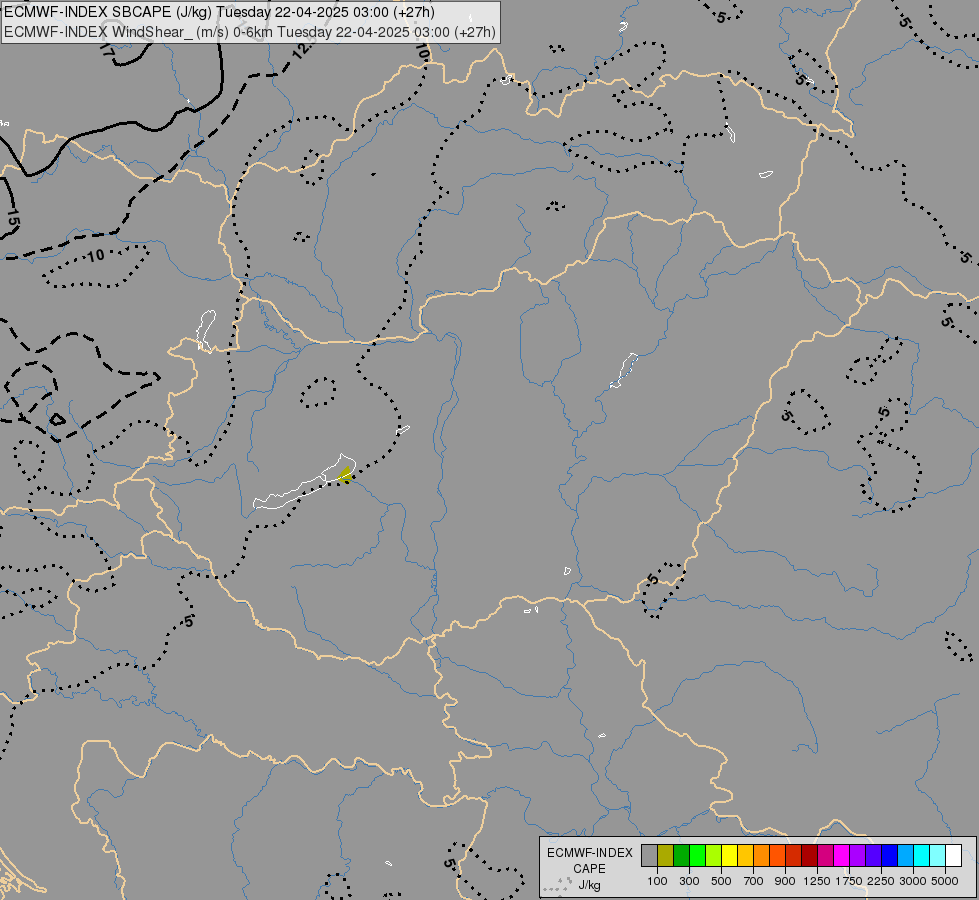The image size is (979, 900).
Task: Click the cyan swatch right of 3000
Action: (x=921, y=856)
